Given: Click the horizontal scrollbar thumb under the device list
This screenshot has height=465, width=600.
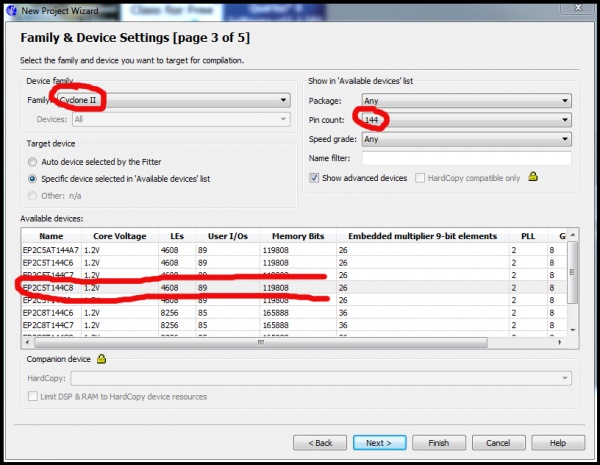Looking at the screenshot, I should [x=261, y=342].
